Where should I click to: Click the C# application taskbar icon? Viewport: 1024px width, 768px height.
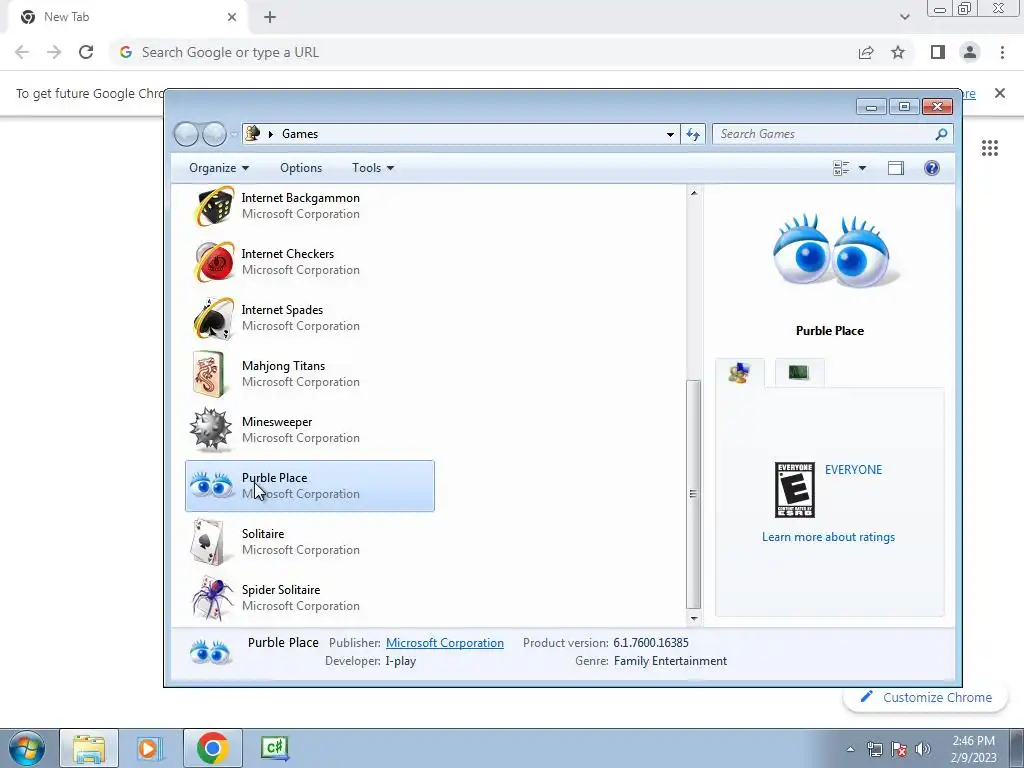(x=274, y=748)
